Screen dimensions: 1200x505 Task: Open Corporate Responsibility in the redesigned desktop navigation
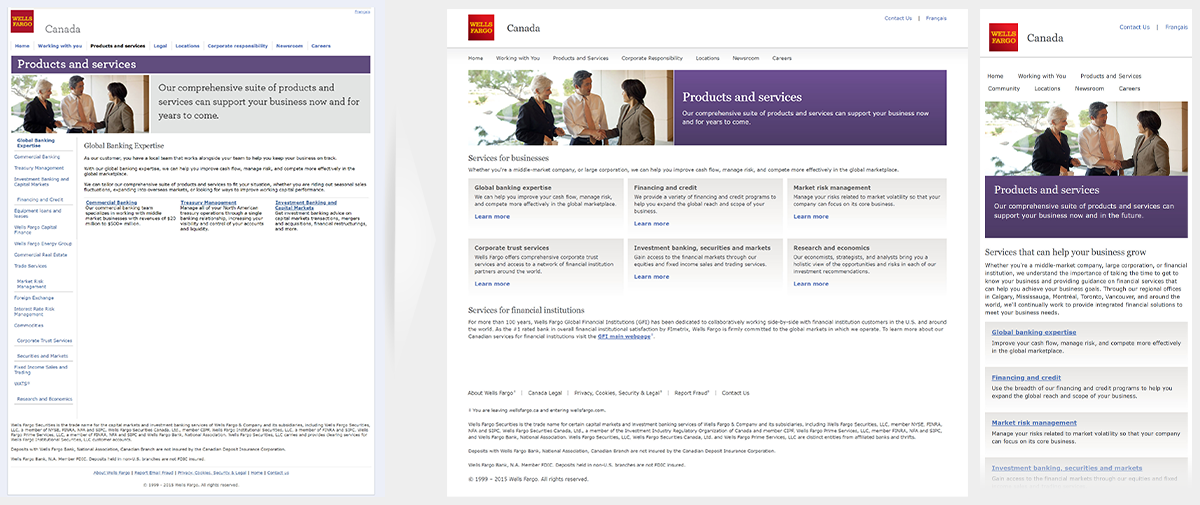point(652,58)
